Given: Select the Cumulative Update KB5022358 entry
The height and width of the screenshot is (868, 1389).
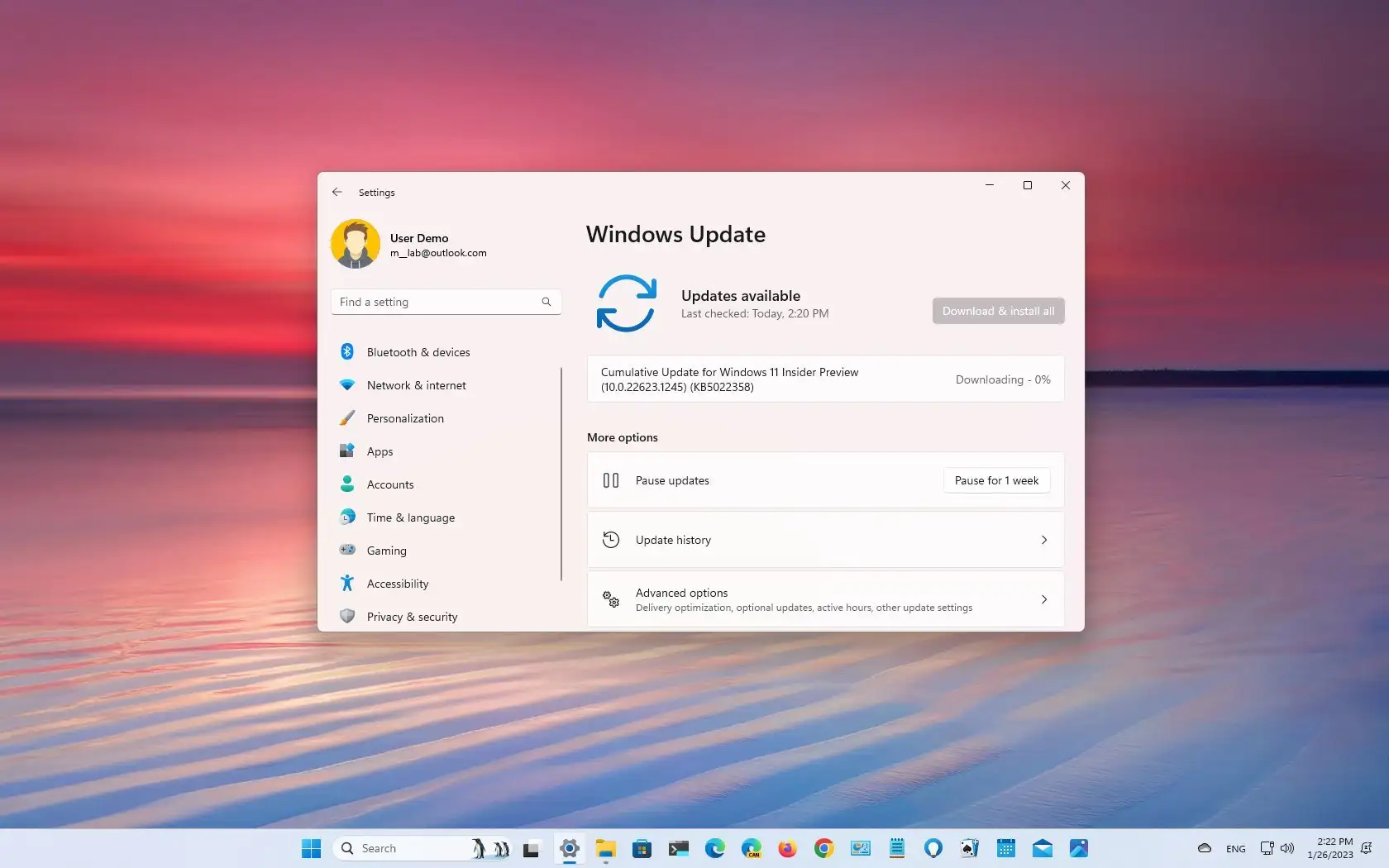Looking at the screenshot, I should (x=825, y=379).
